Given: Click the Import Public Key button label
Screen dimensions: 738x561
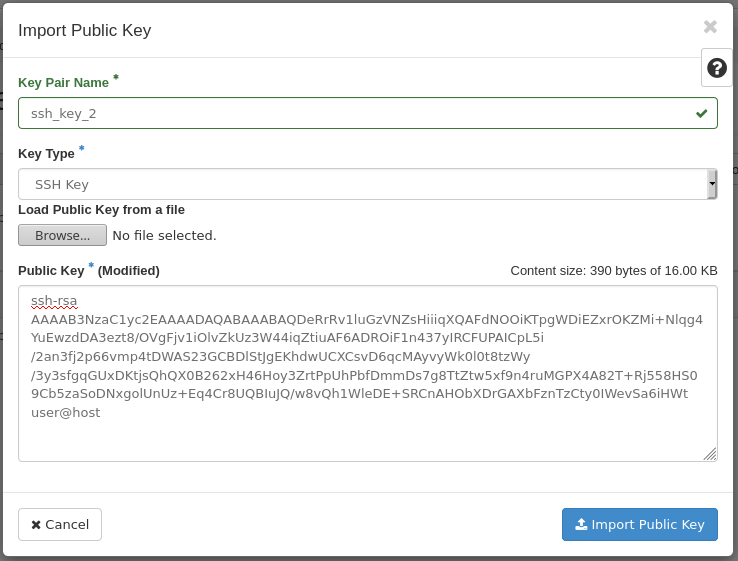Looking at the screenshot, I should [x=648, y=525].
